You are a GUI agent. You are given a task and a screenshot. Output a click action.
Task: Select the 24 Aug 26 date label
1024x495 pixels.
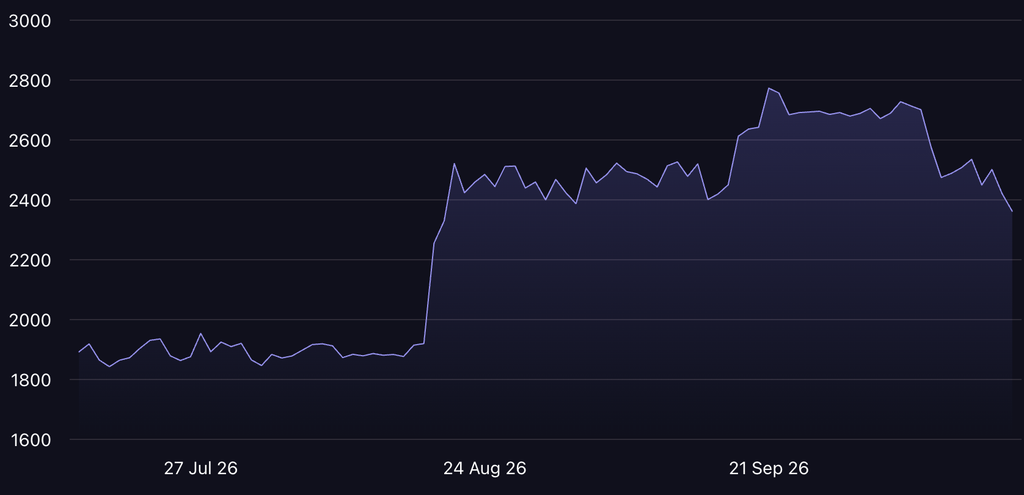point(485,468)
